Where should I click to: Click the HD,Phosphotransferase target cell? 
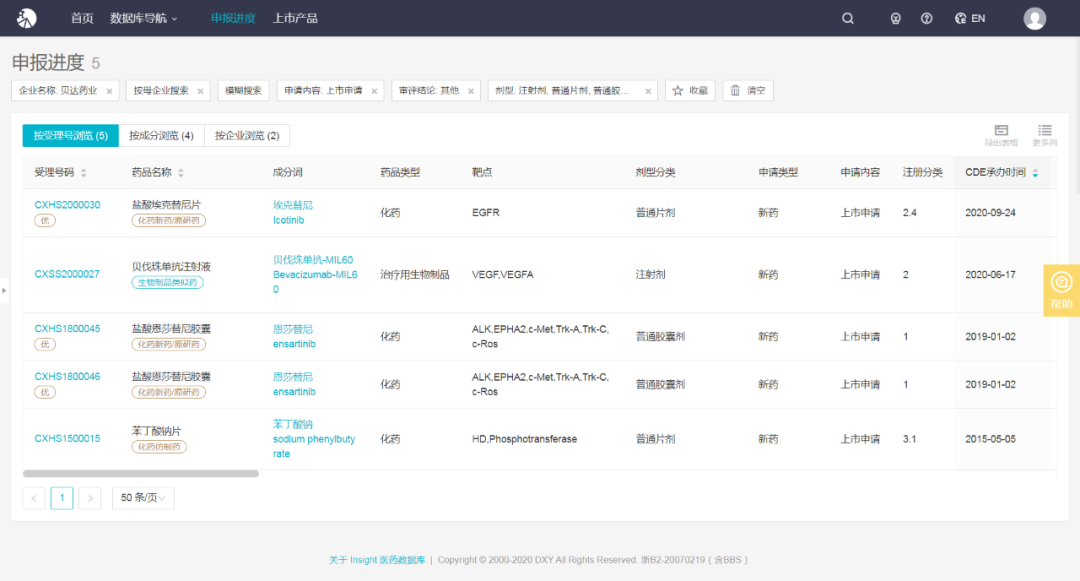[524, 439]
